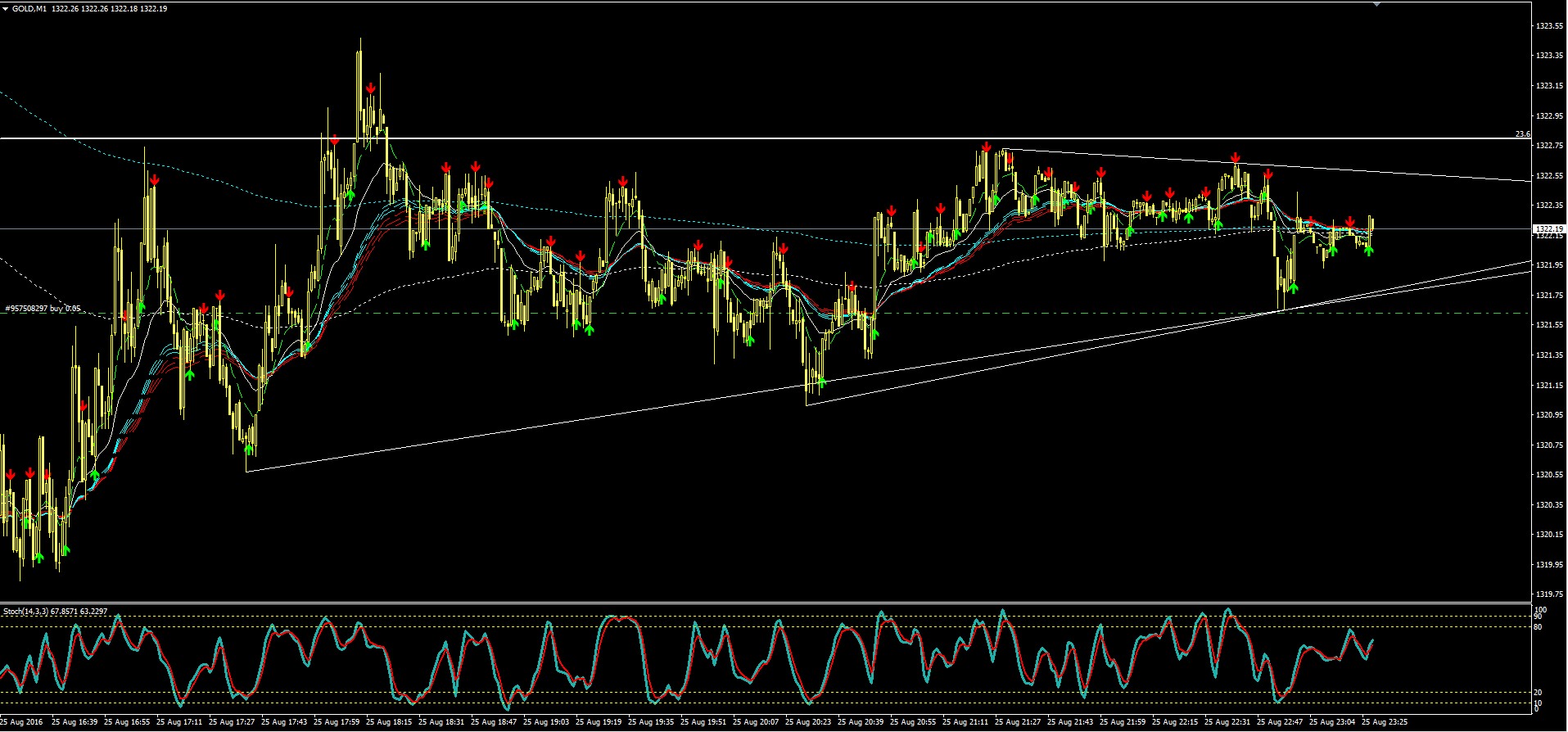This screenshot has height=732, width=1568.
Task: Click the 1322.75 price scale label
Action: pos(1550,146)
